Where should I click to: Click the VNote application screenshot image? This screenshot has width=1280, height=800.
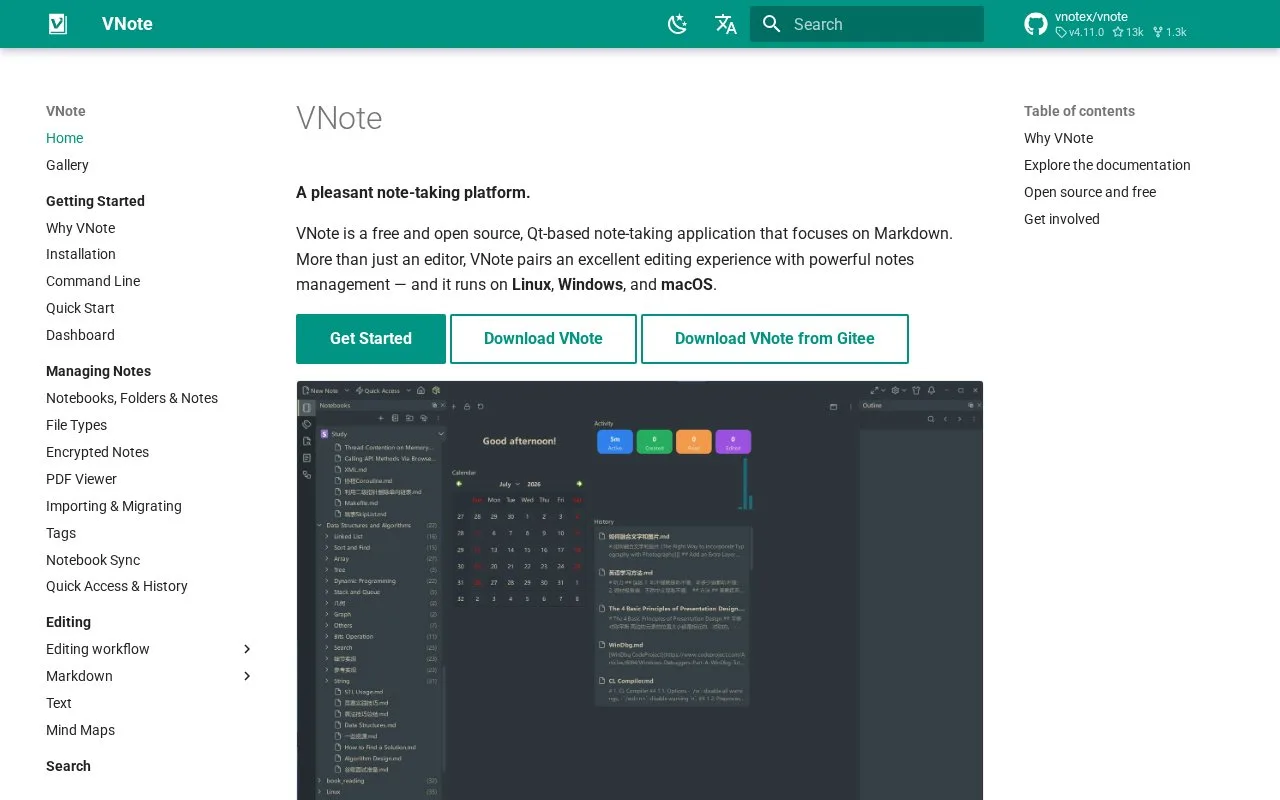pos(640,590)
